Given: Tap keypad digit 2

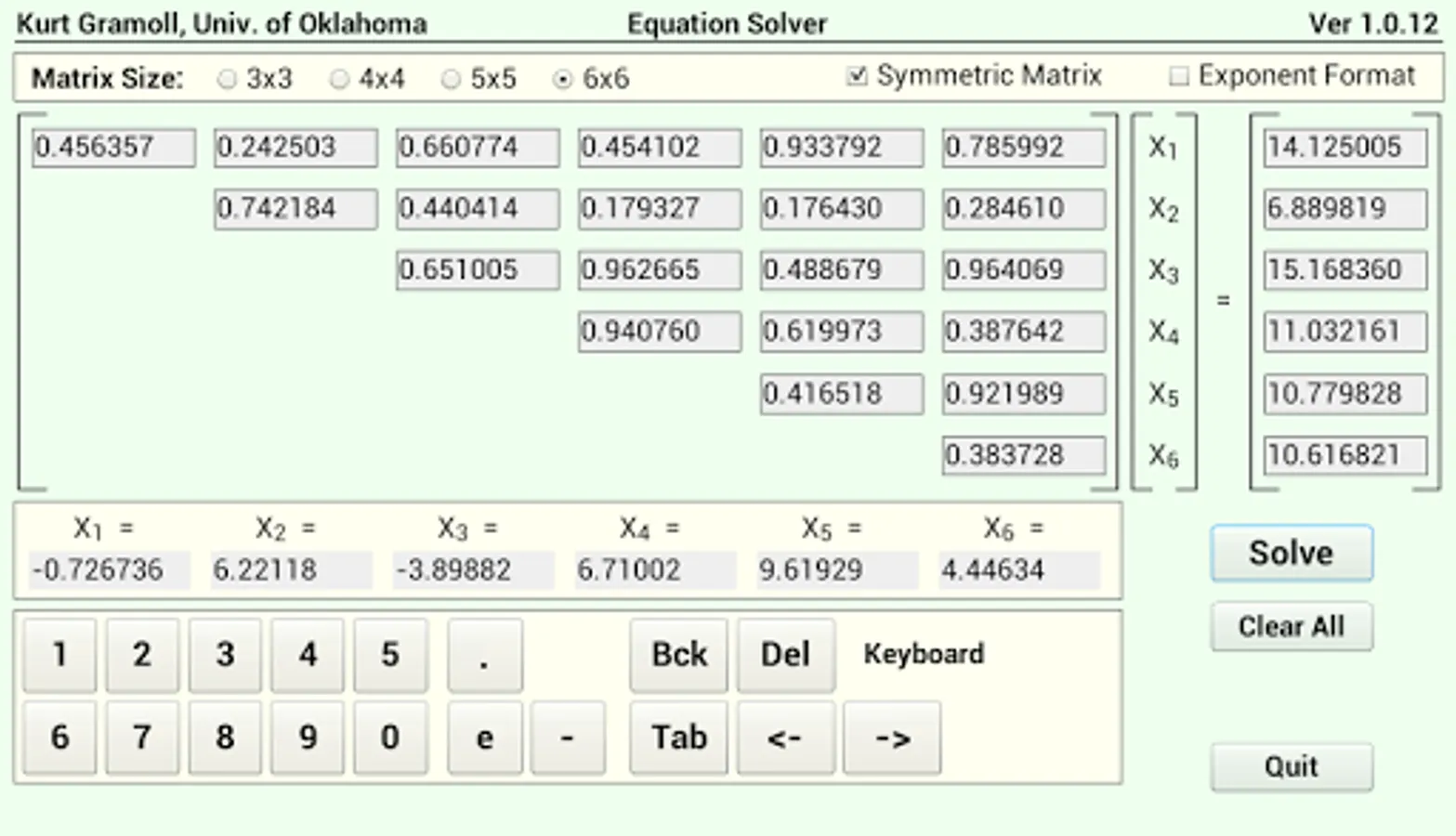Looking at the screenshot, I should click(142, 656).
